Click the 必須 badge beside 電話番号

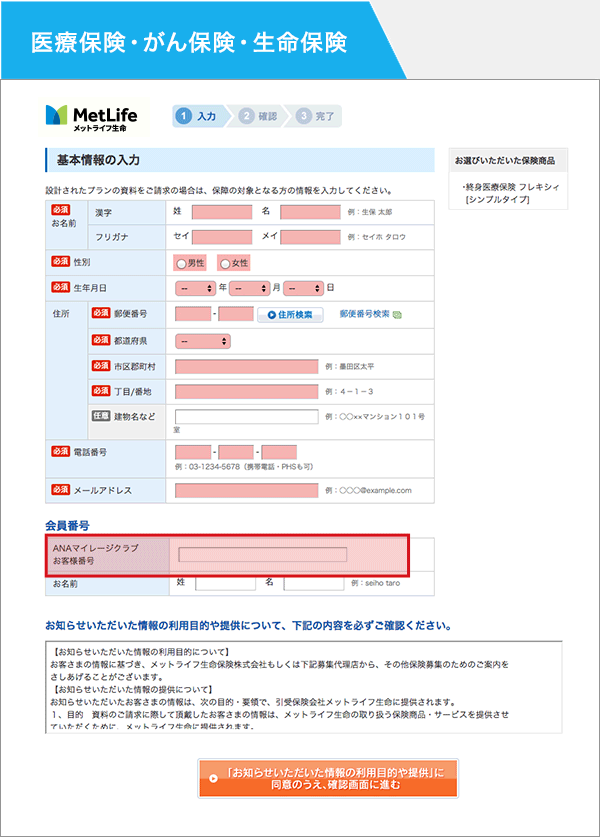[61, 451]
